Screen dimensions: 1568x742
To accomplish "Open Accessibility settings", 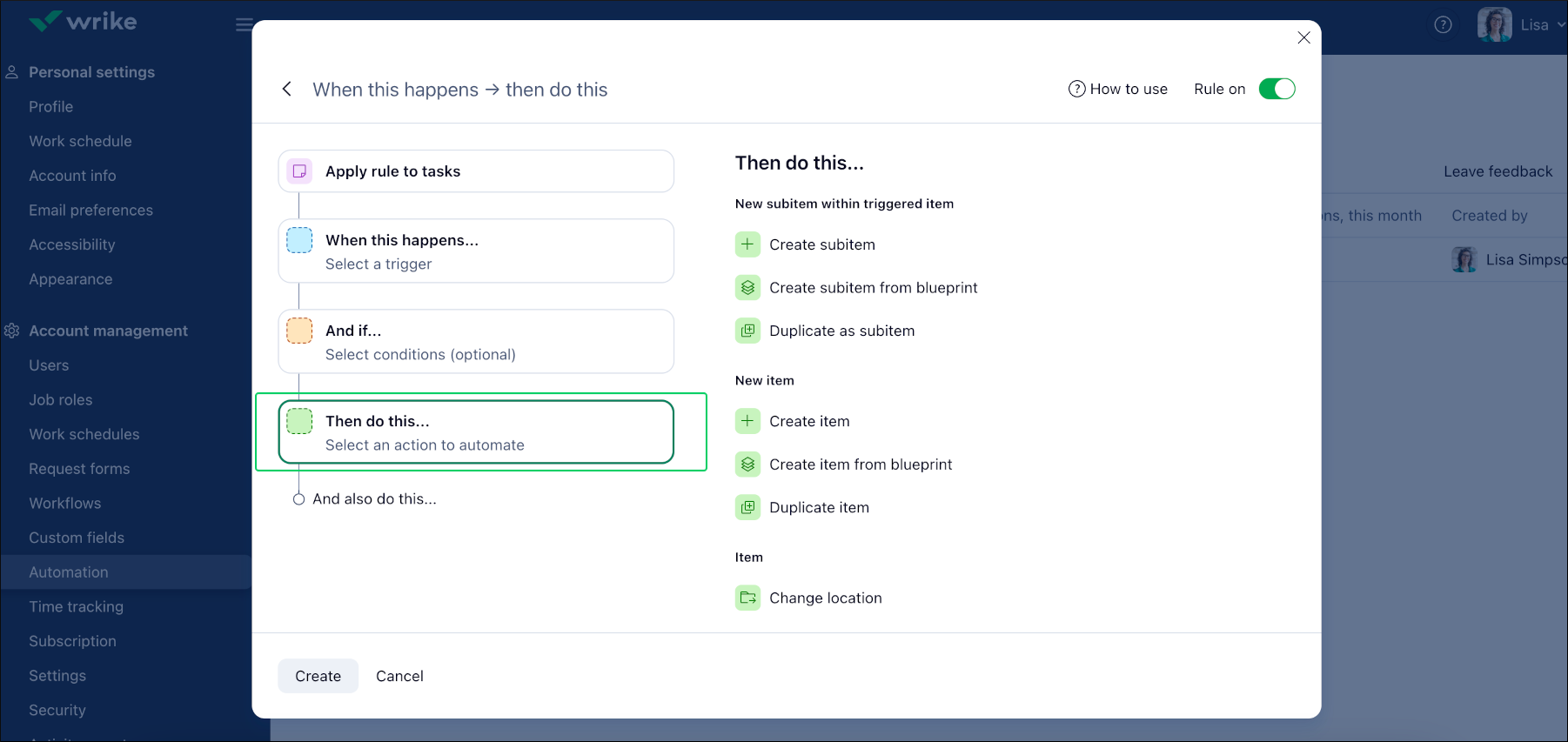I will [x=71, y=244].
